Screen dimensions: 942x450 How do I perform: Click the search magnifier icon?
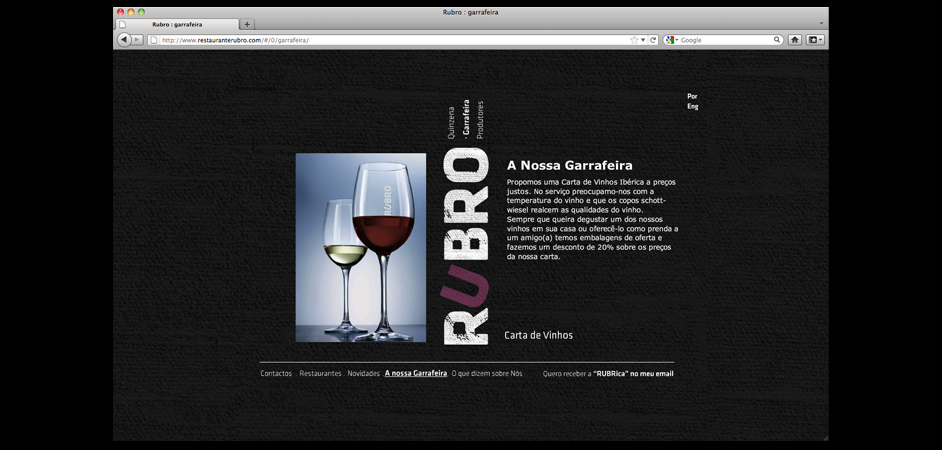pyautogui.click(x=777, y=40)
